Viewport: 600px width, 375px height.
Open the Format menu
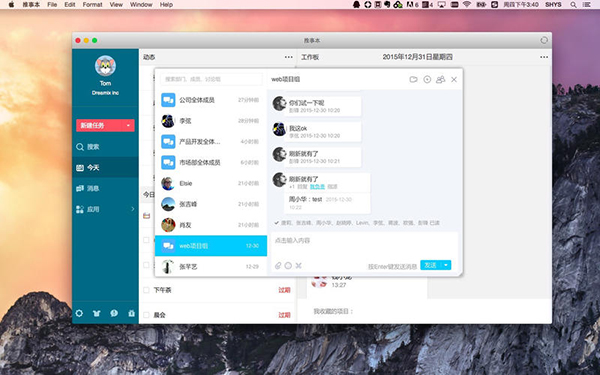(92, 5)
